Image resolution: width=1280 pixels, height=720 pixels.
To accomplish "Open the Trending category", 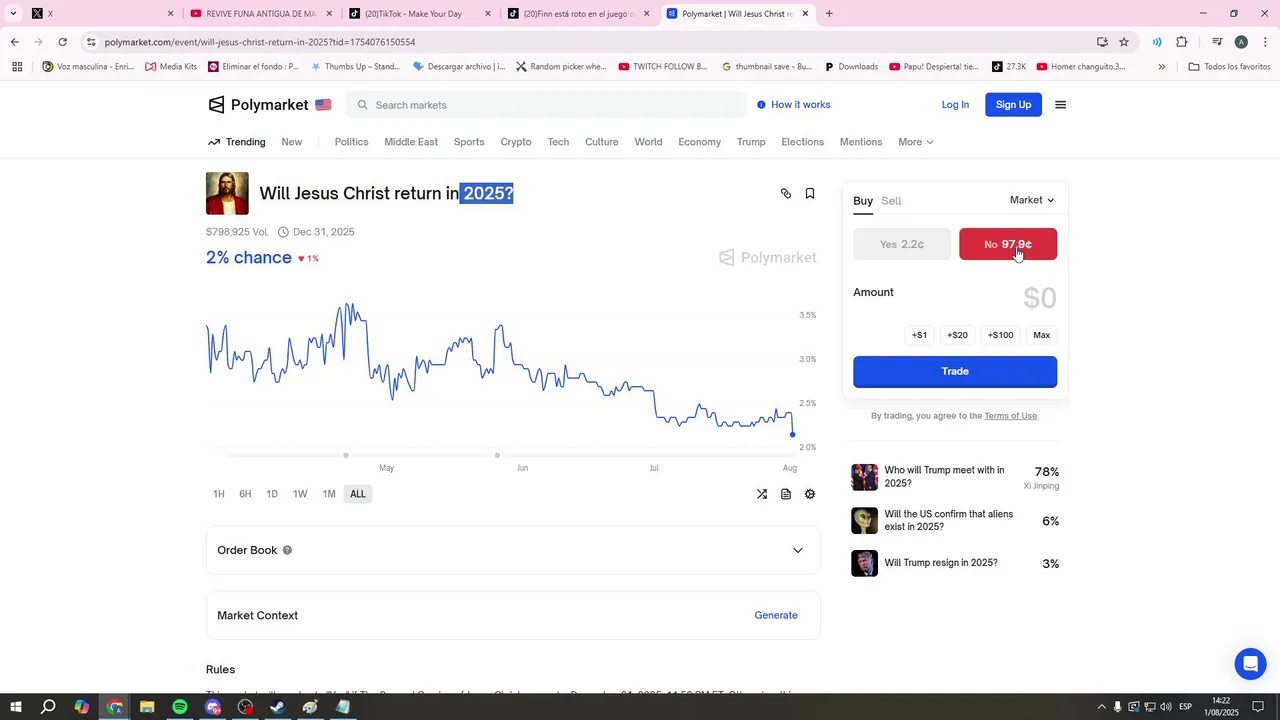I will point(237,142).
